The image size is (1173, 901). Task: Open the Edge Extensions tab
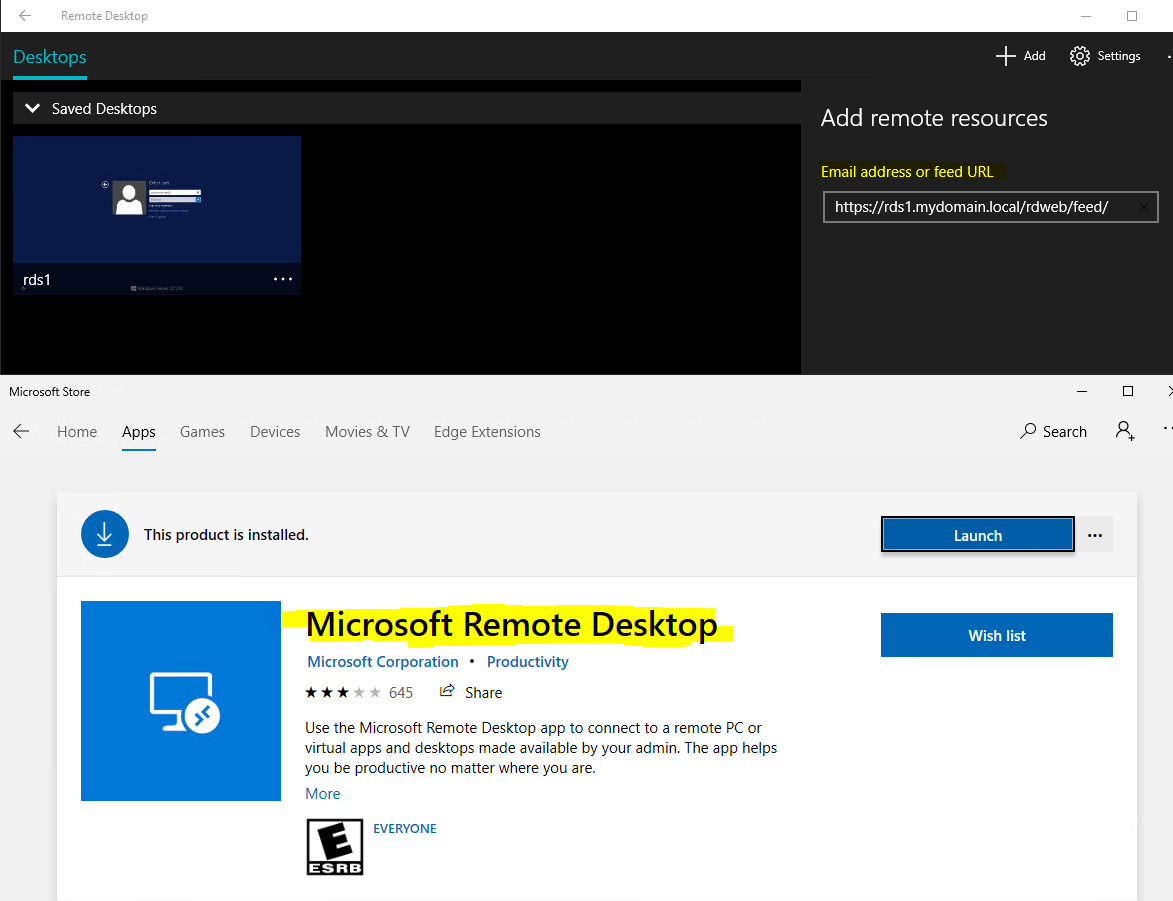point(487,432)
